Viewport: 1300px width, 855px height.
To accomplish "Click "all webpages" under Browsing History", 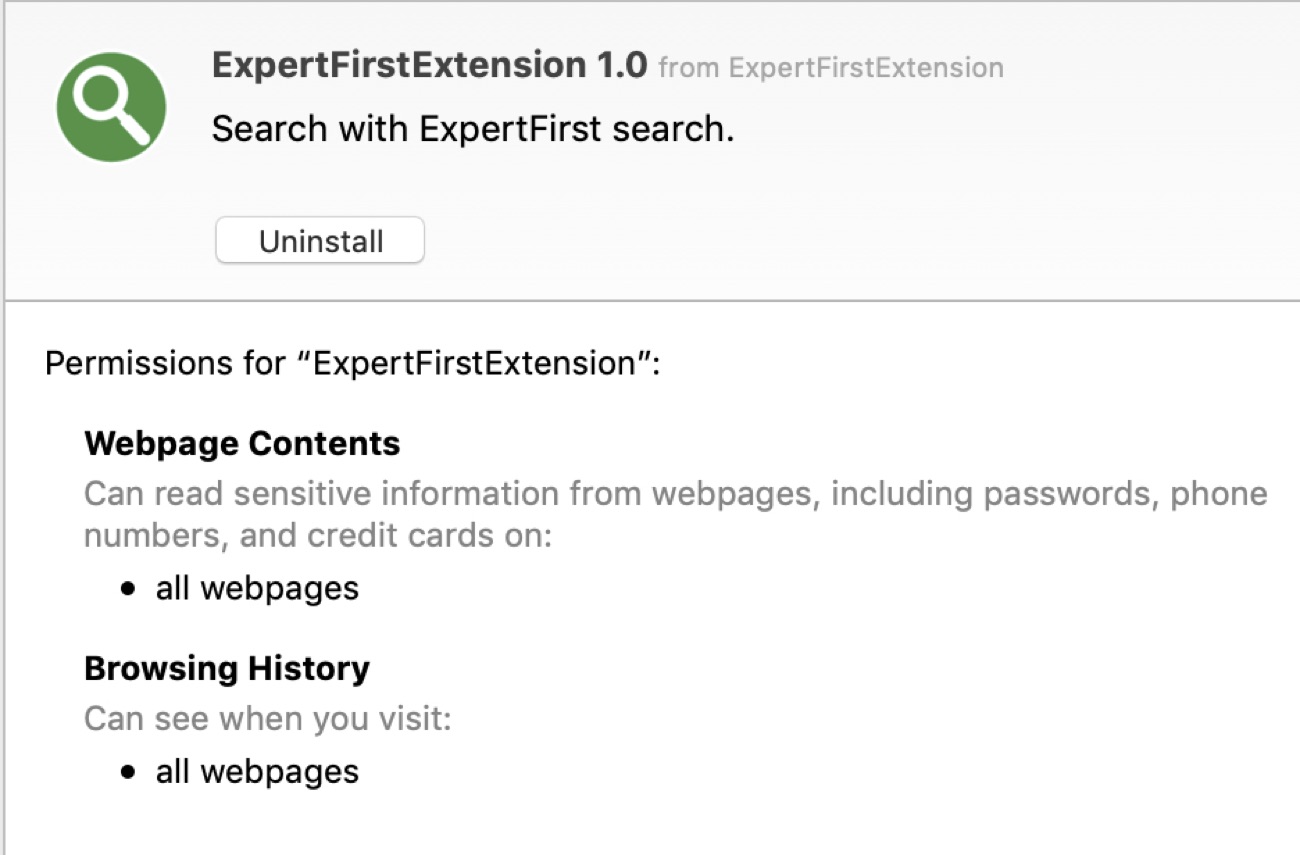I will [x=257, y=771].
